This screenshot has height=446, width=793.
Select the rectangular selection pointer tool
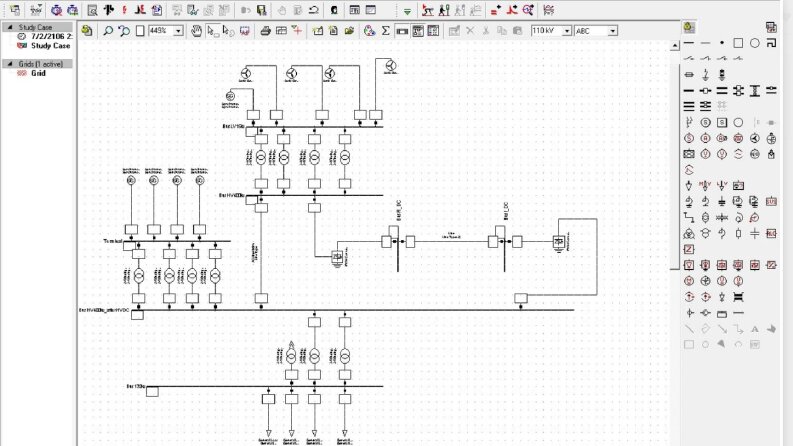pyautogui.click(x=213, y=31)
